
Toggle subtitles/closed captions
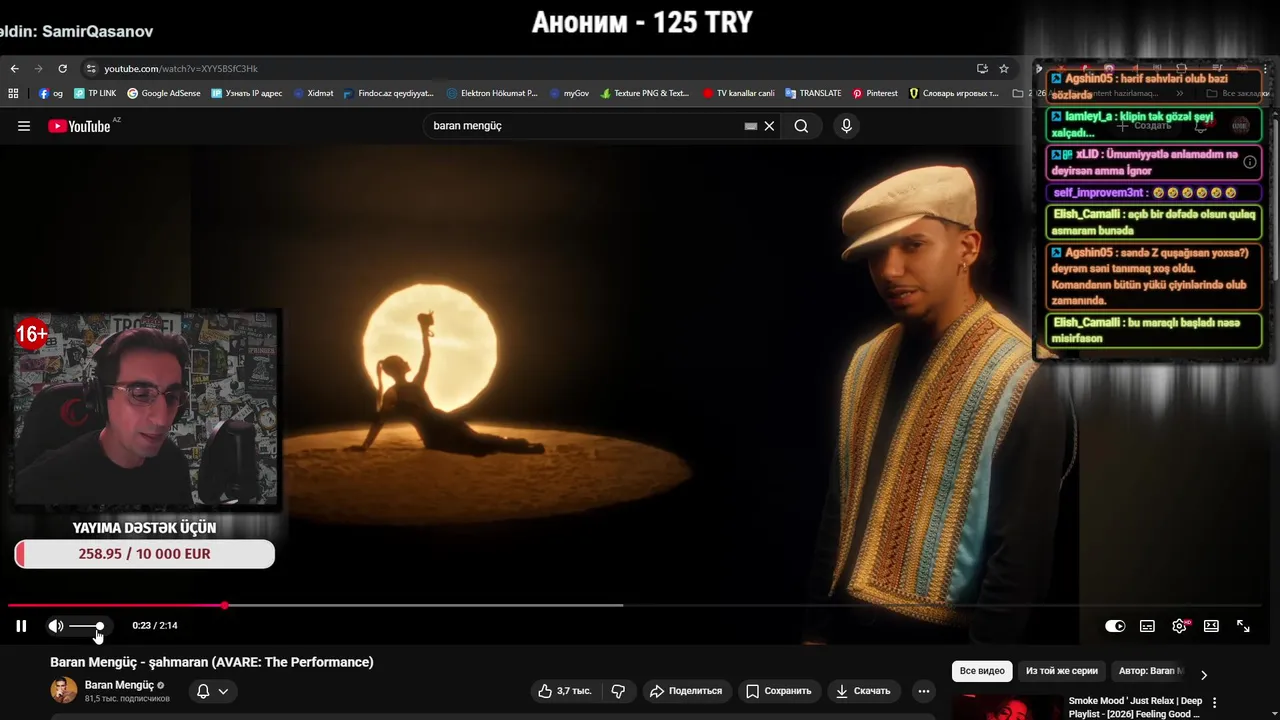point(1147,626)
